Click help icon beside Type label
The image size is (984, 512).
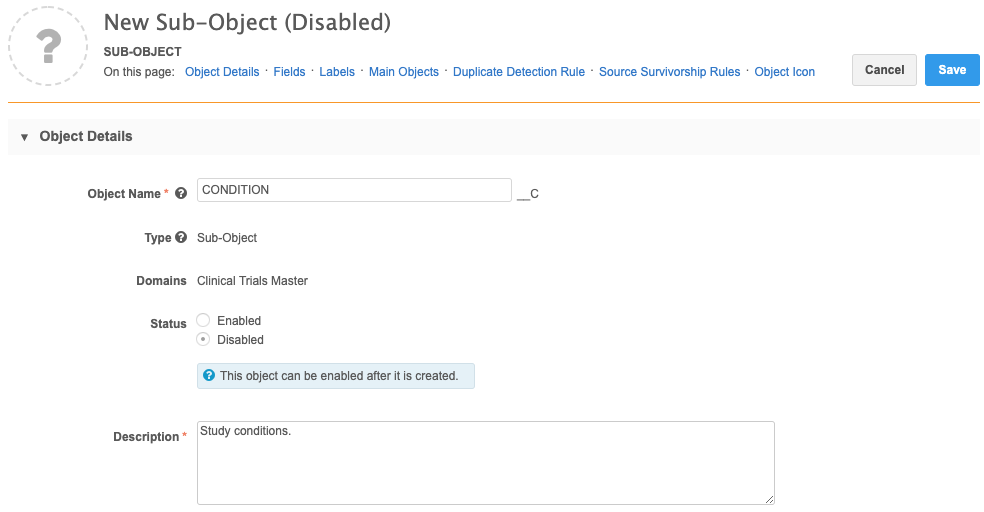[x=181, y=238]
